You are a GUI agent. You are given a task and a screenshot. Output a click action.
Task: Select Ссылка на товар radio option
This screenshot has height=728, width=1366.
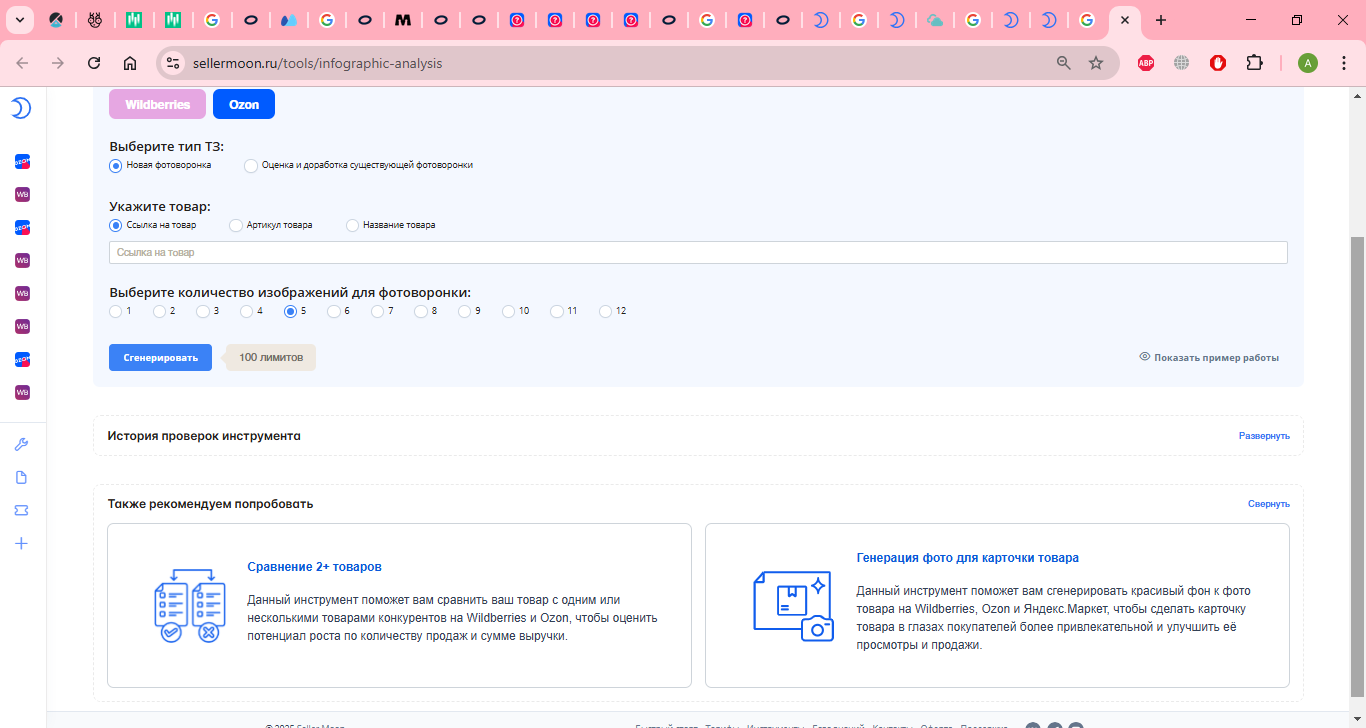pos(115,225)
